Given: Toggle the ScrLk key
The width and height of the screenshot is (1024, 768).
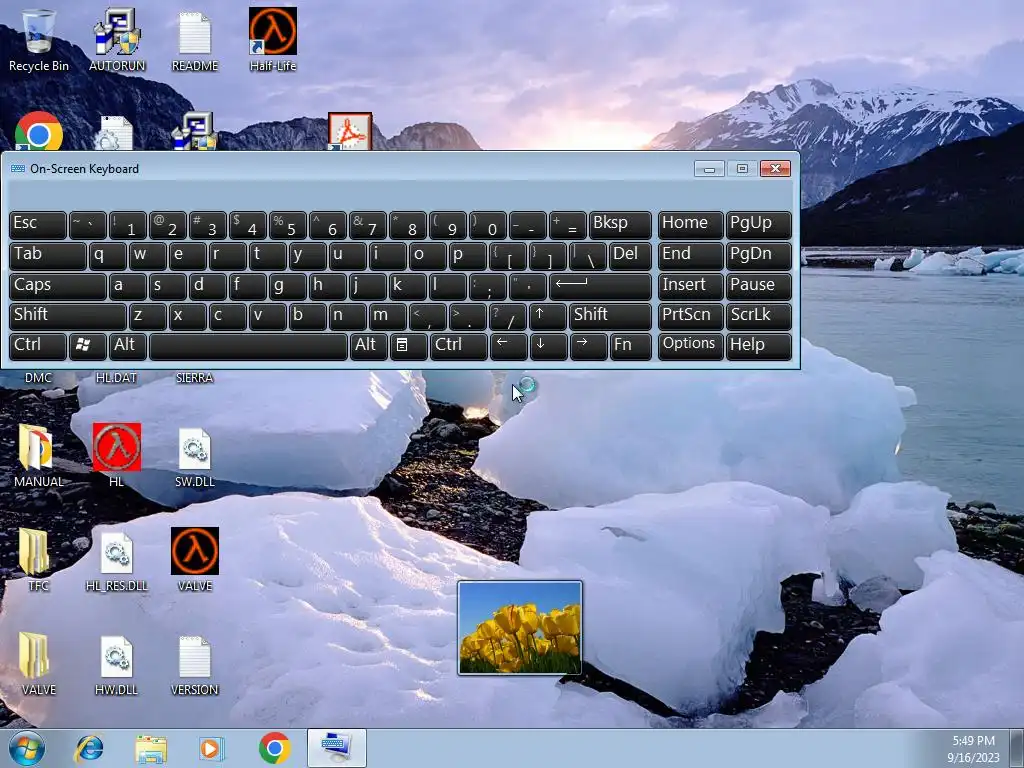Looking at the screenshot, I should click(x=759, y=316).
